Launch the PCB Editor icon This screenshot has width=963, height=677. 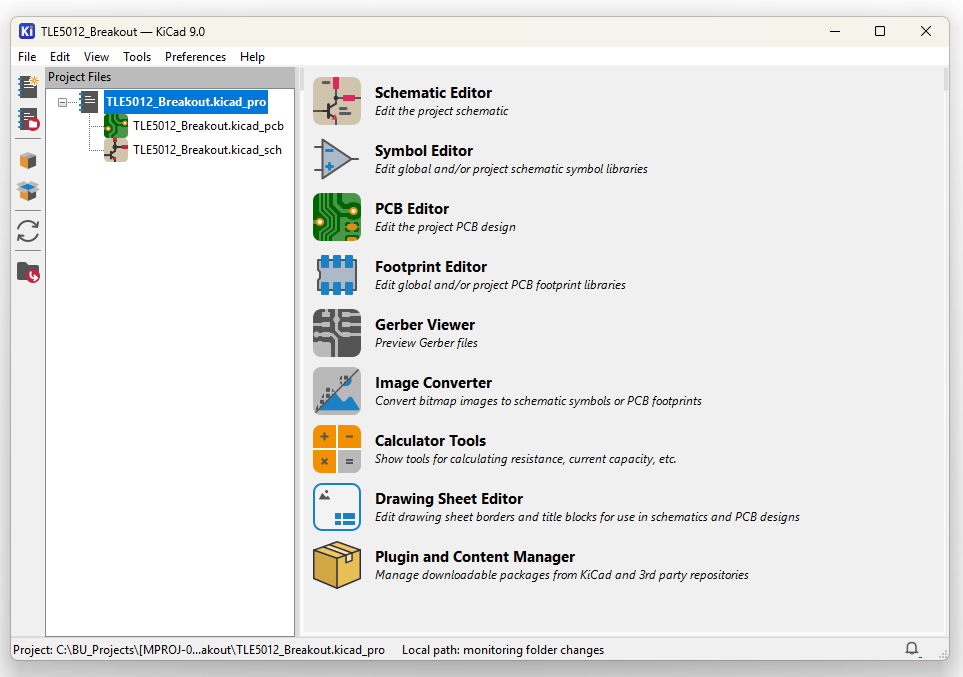pos(337,217)
